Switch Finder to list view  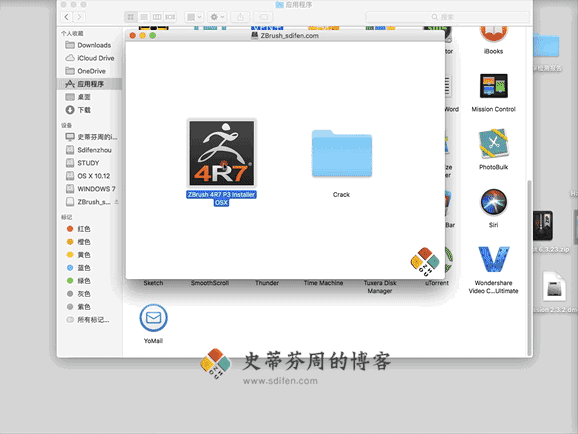pyautogui.click(x=144, y=17)
